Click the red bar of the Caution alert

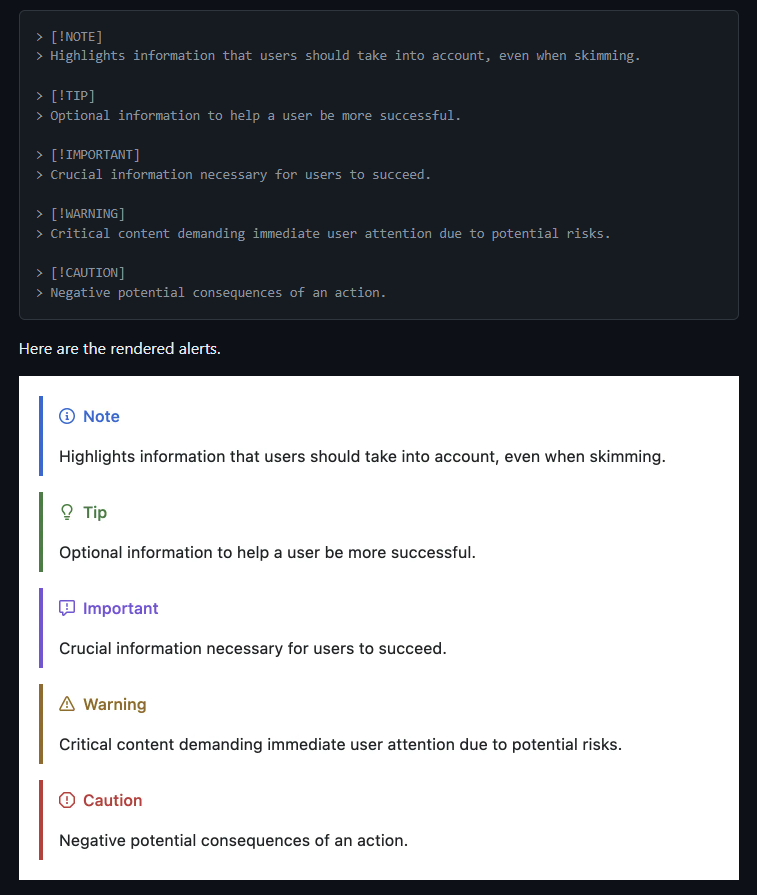coord(41,820)
